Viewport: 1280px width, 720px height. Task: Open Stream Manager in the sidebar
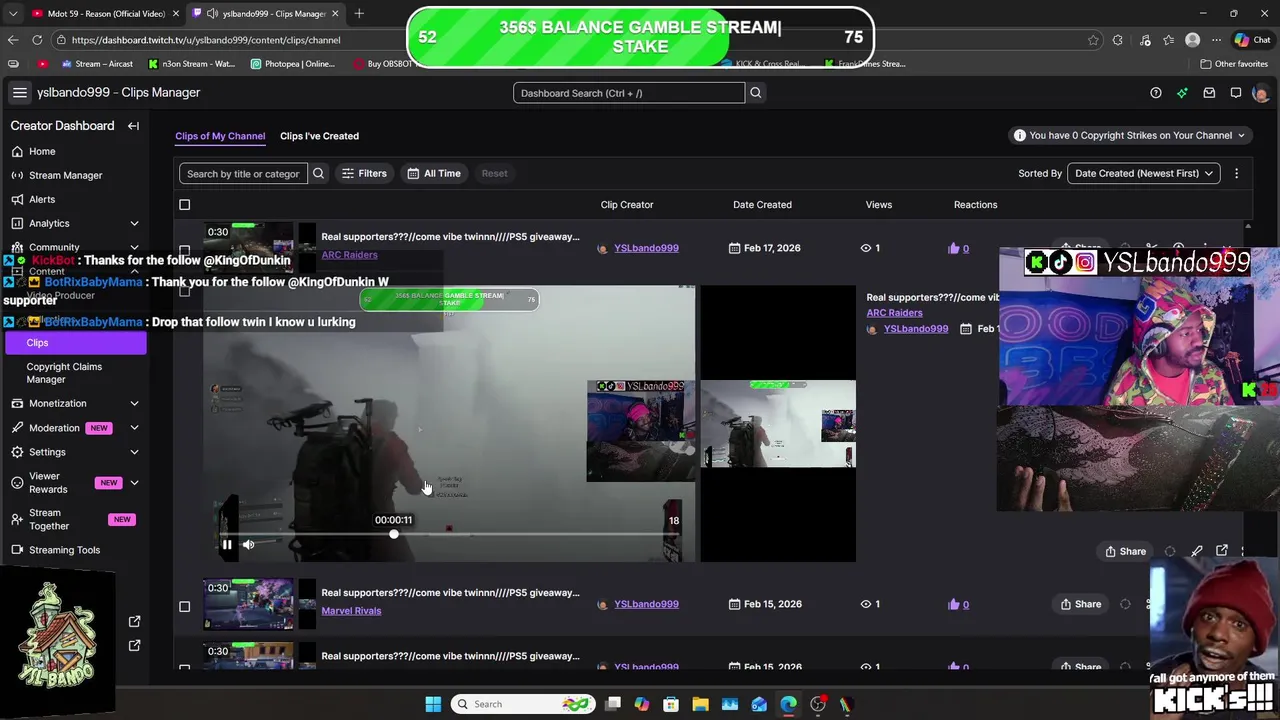point(65,175)
